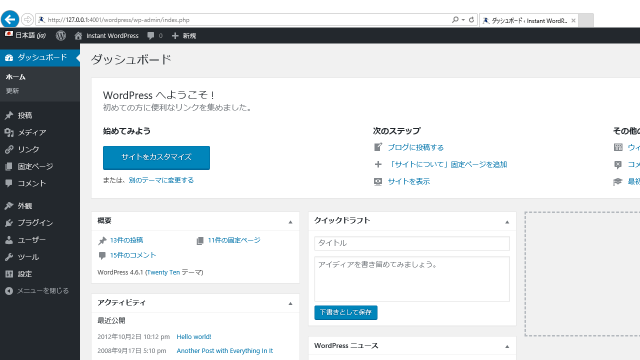Click the pin icon beside 13件の投稿
Image resolution: width=640 pixels, height=360 pixels.
click(102, 240)
